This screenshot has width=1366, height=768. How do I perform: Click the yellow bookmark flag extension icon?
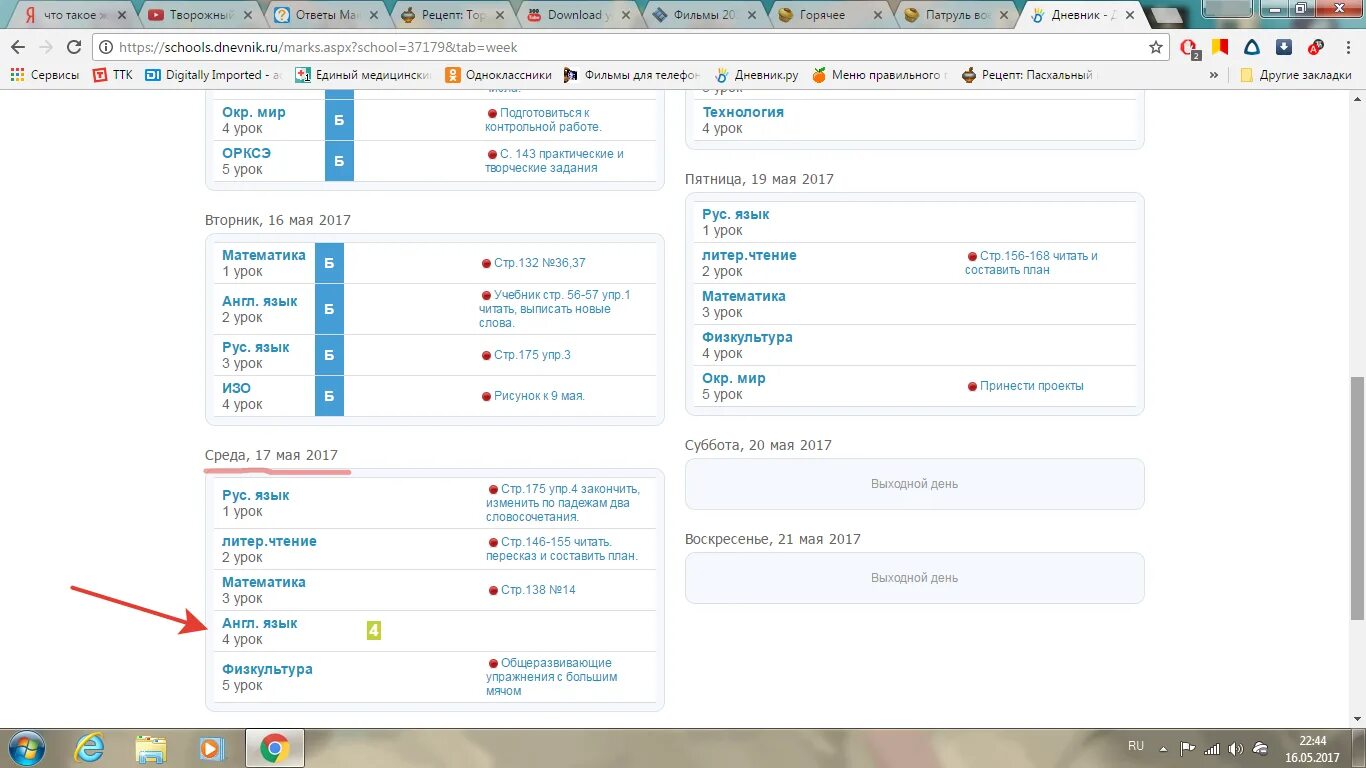(1220, 47)
